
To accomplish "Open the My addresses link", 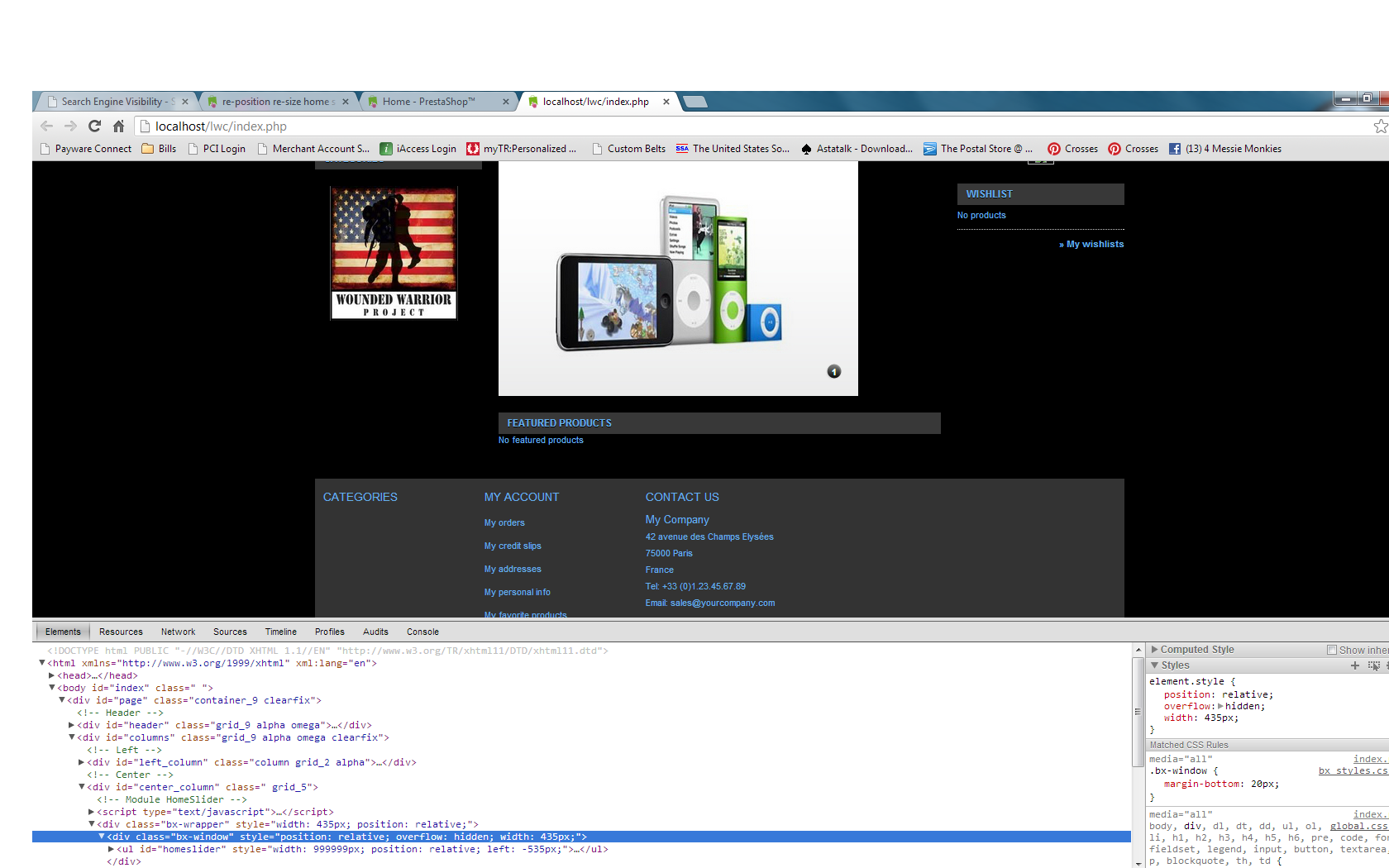I will pos(513,569).
